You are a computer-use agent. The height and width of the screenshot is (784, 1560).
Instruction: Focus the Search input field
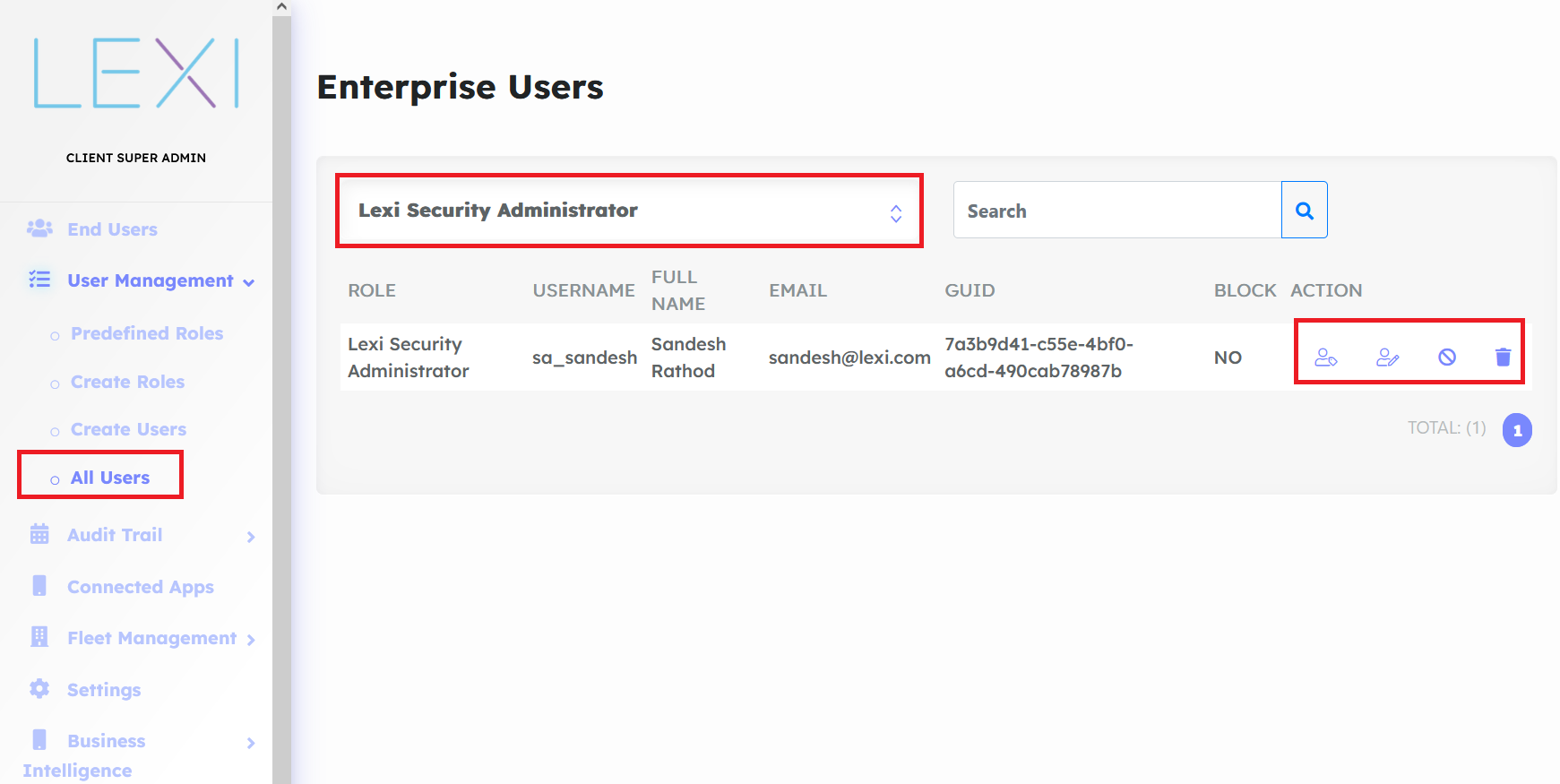pos(1117,211)
